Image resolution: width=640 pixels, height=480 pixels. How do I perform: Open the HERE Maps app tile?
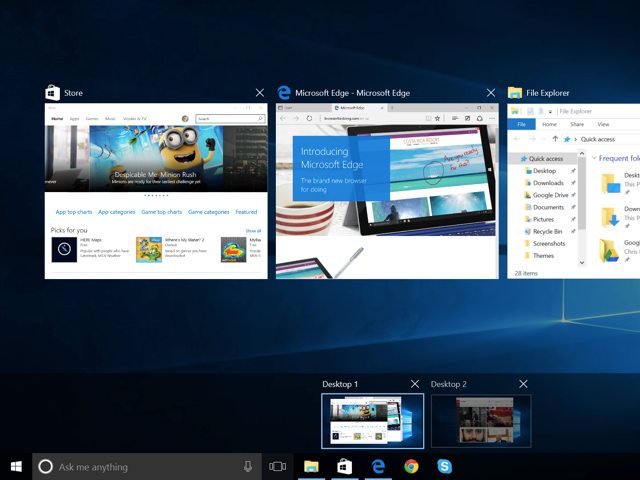pyautogui.click(x=91, y=249)
